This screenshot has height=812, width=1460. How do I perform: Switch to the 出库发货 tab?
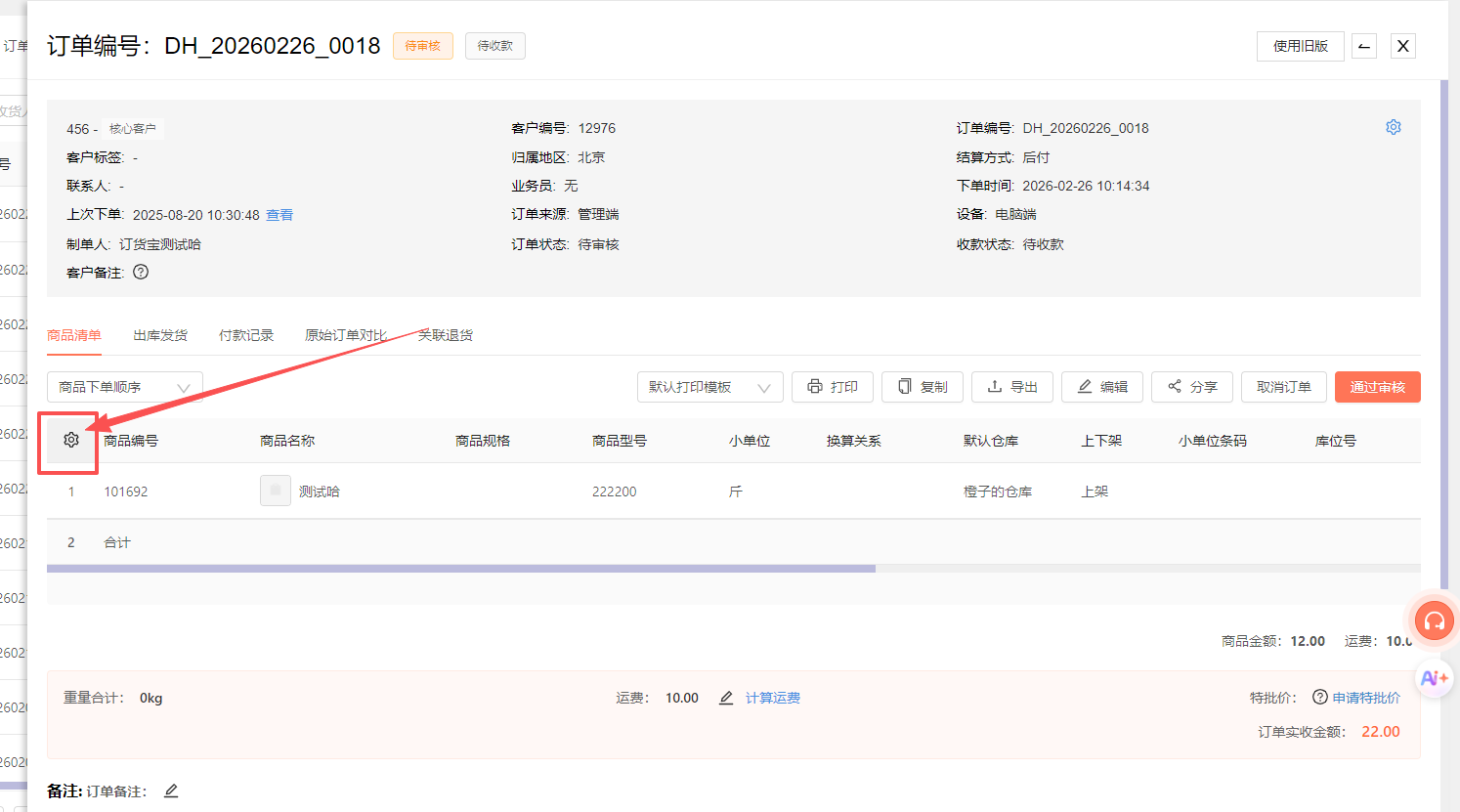click(160, 335)
